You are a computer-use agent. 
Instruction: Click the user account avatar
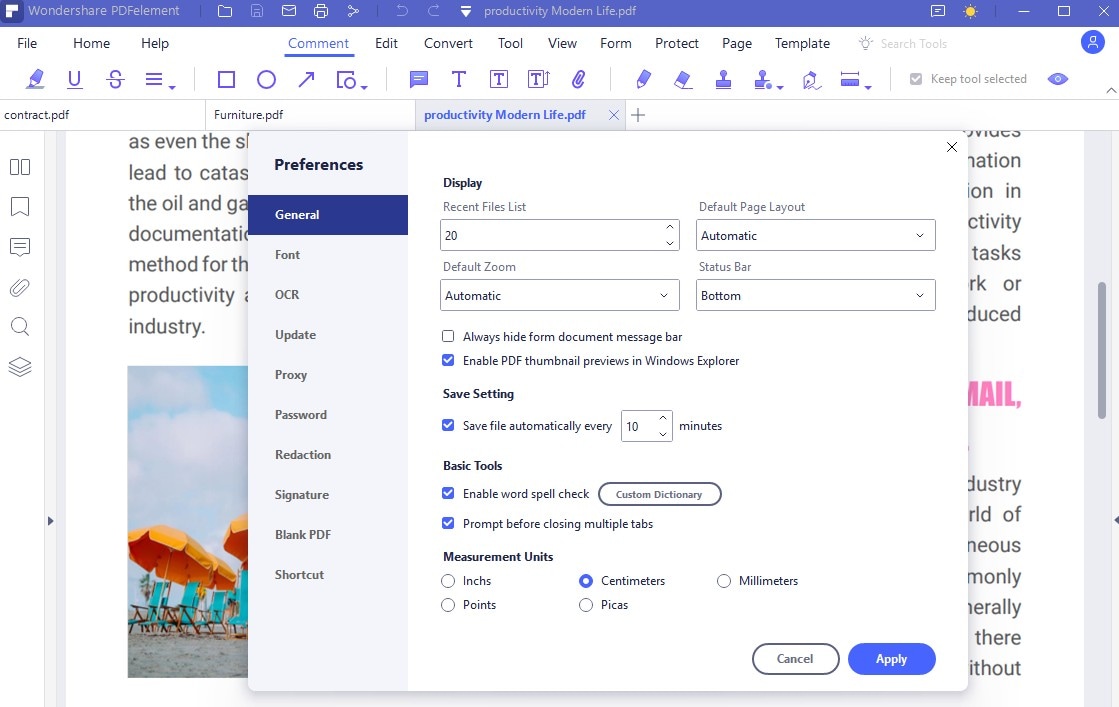tap(1093, 42)
